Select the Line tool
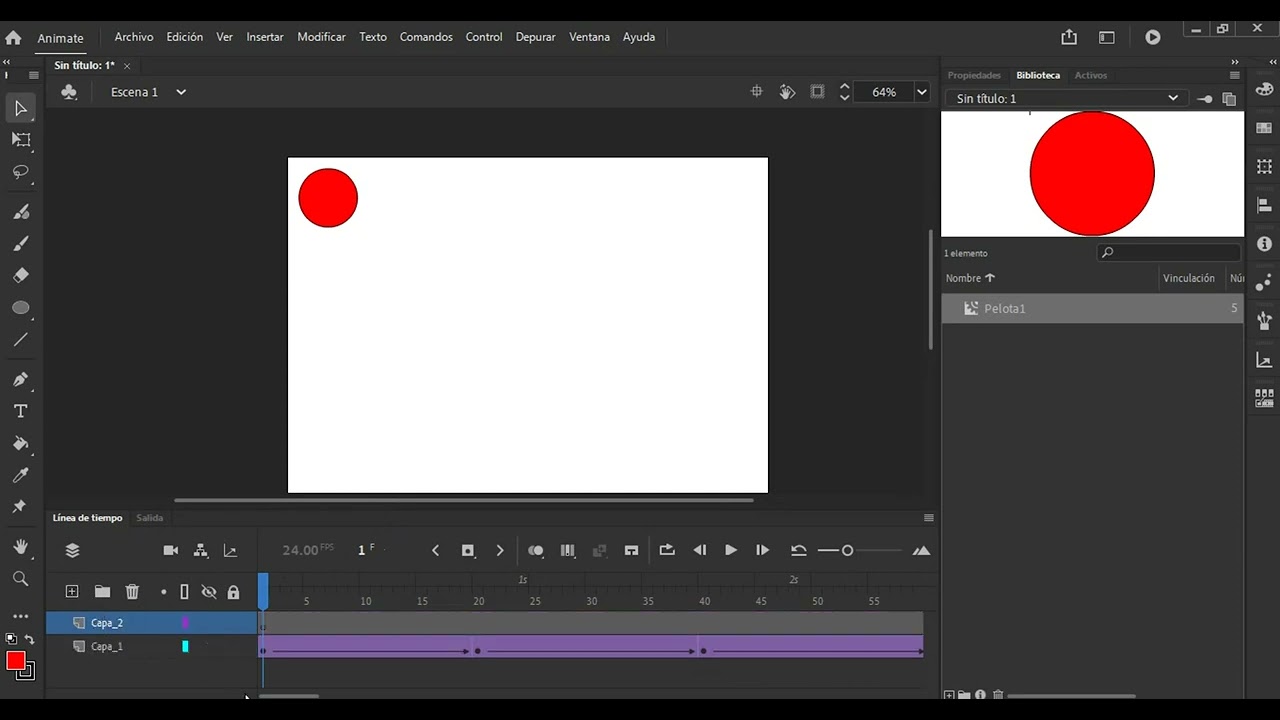 pyautogui.click(x=21, y=340)
